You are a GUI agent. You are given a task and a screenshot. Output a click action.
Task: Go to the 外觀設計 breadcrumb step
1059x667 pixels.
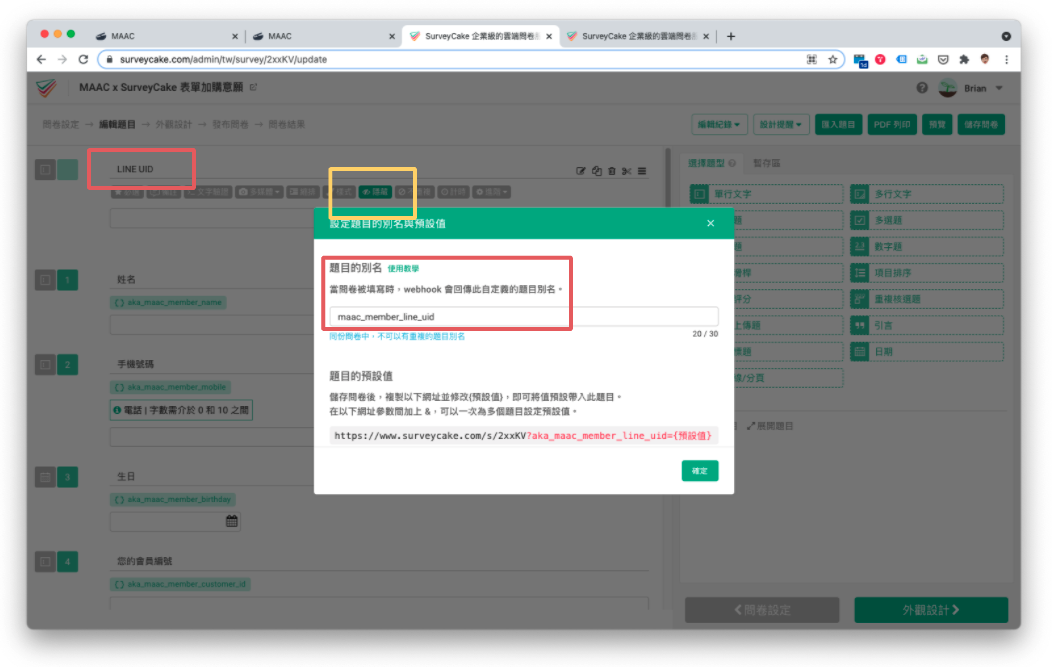(x=174, y=125)
